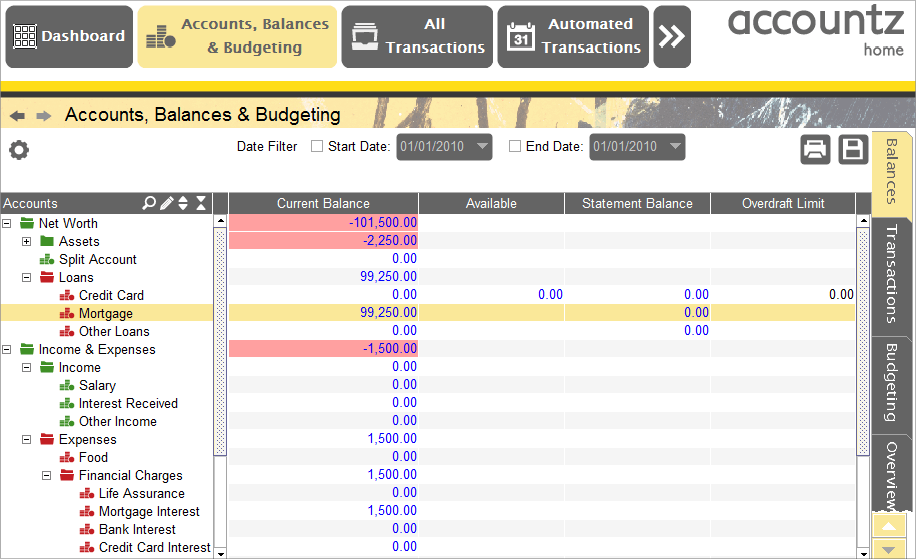Click the table scrollbar up arrow

863,221
